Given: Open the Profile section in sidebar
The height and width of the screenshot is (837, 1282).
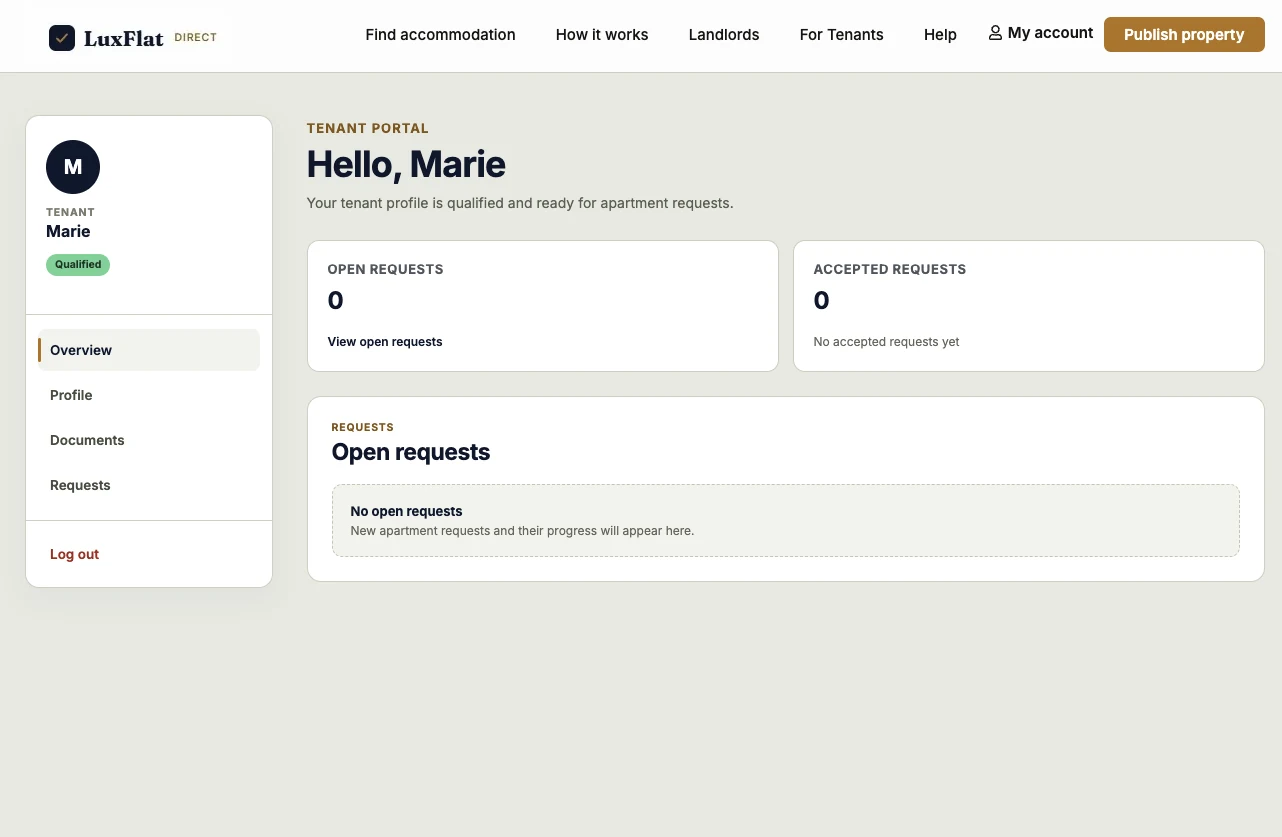Looking at the screenshot, I should [149, 395].
